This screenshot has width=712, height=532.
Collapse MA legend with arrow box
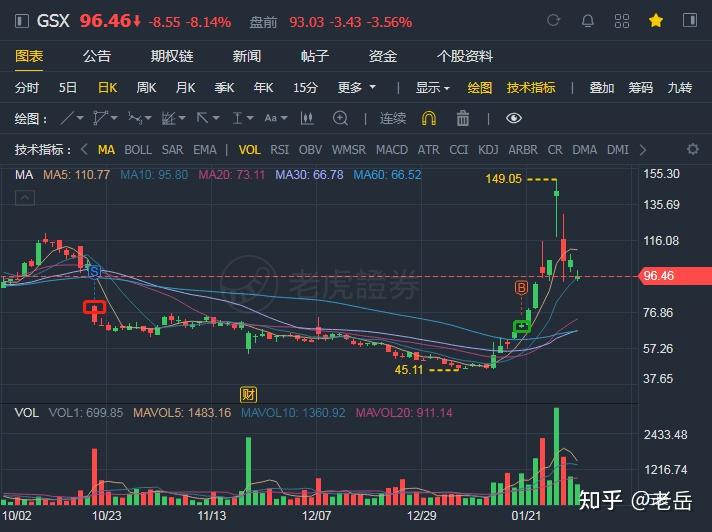(x=25, y=198)
